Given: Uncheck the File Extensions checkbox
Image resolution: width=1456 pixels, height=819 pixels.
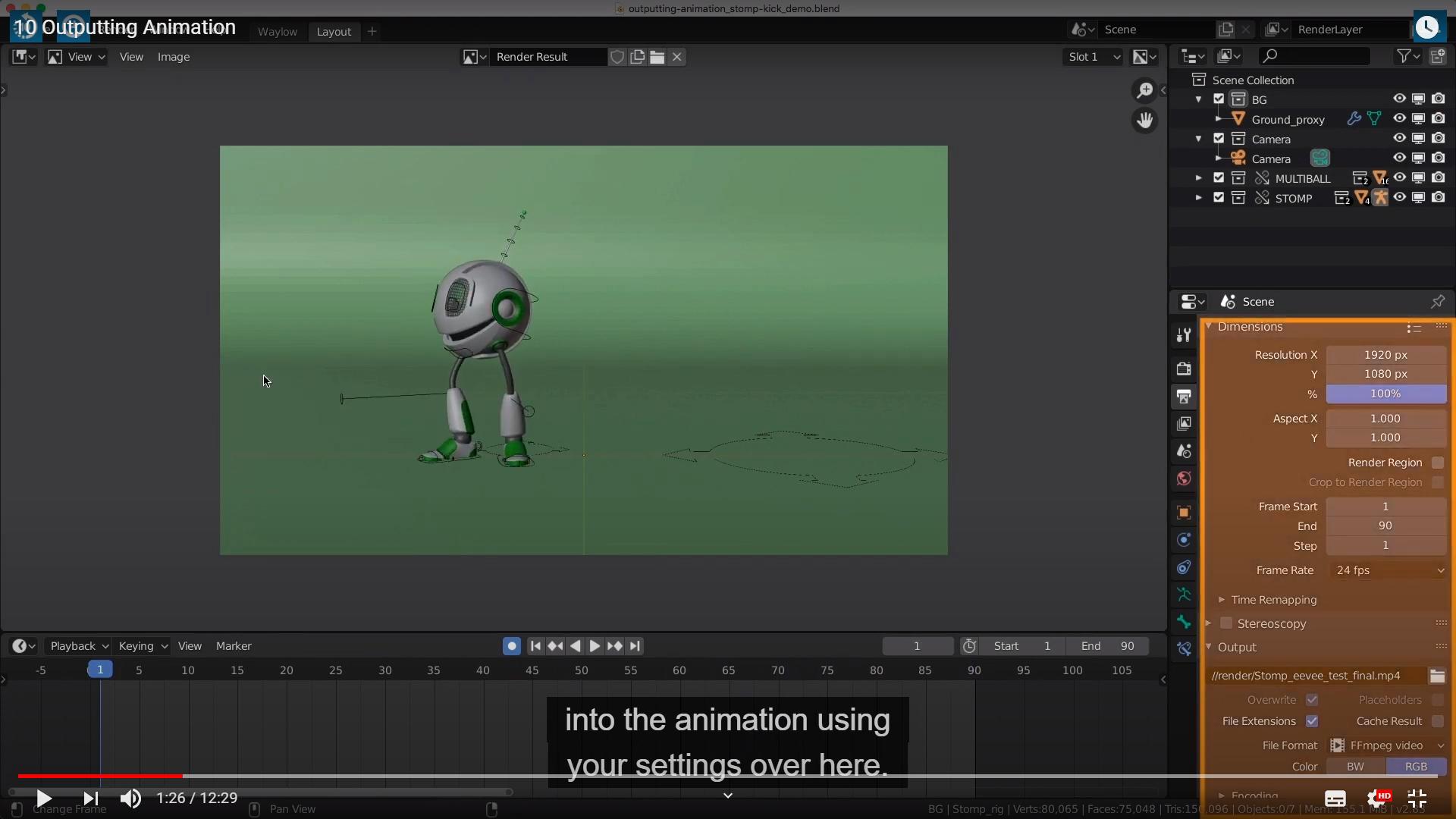Looking at the screenshot, I should point(1312,721).
